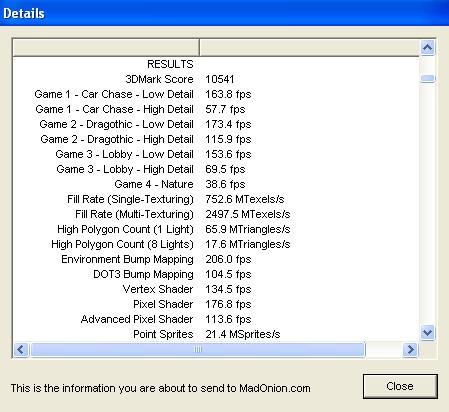The height and width of the screenshot is (412, 449).
Task: Select Game 1 Car Chase Low Detail row
Action: (216, 94)
